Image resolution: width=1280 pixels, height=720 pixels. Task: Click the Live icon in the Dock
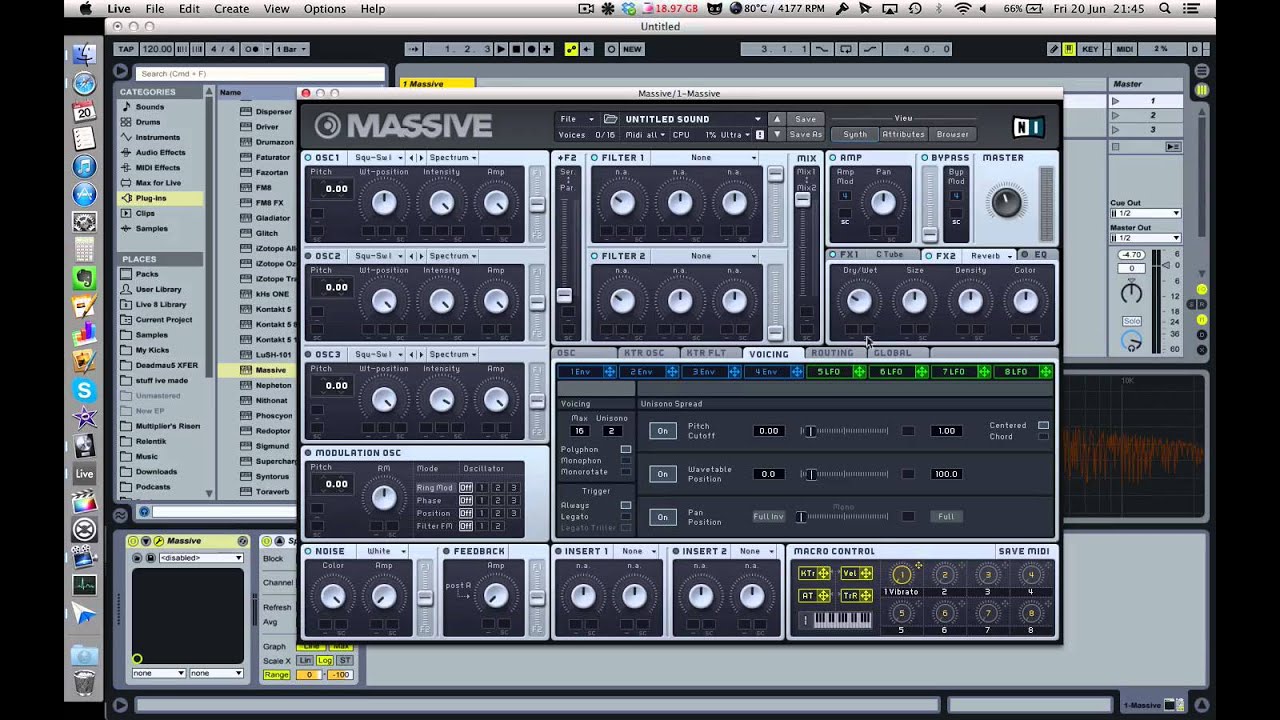click(x=85, y=474)
